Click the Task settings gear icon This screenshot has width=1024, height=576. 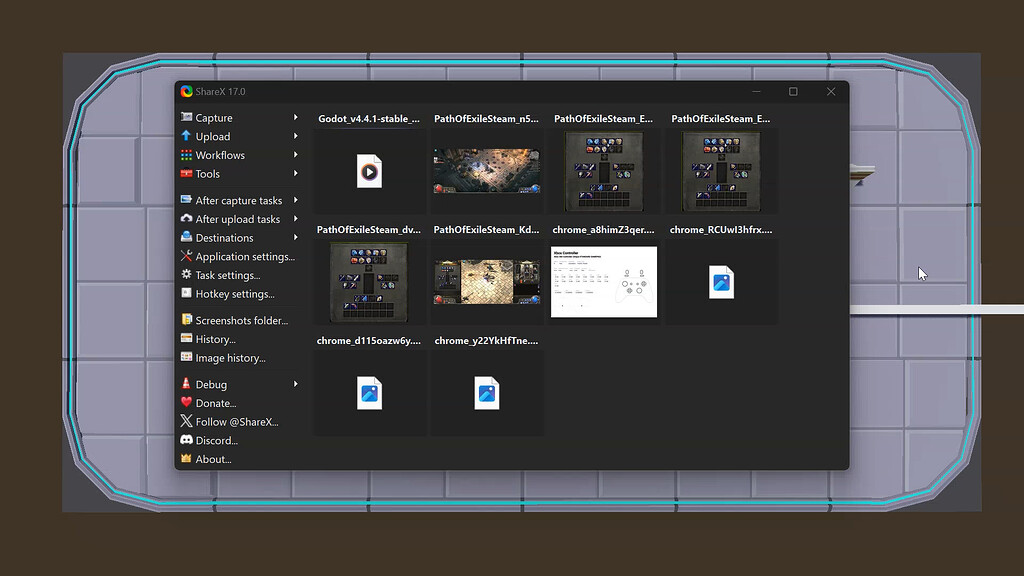click(186, 275)
